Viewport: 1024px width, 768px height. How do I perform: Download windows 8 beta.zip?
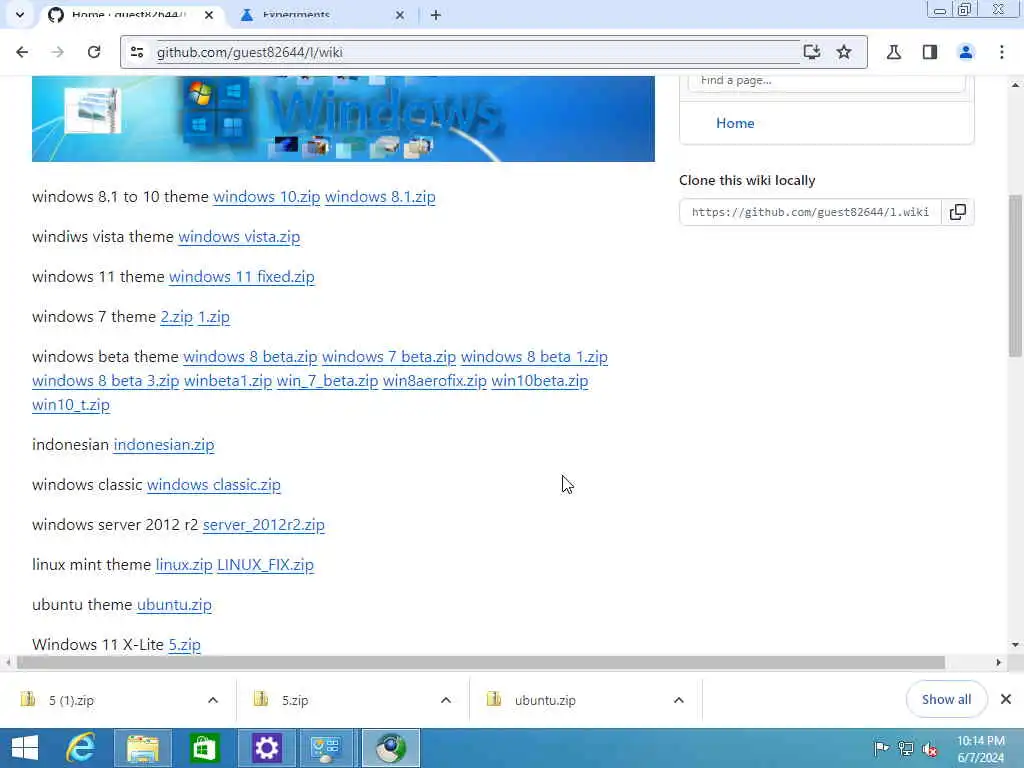[x=250, y=357]
